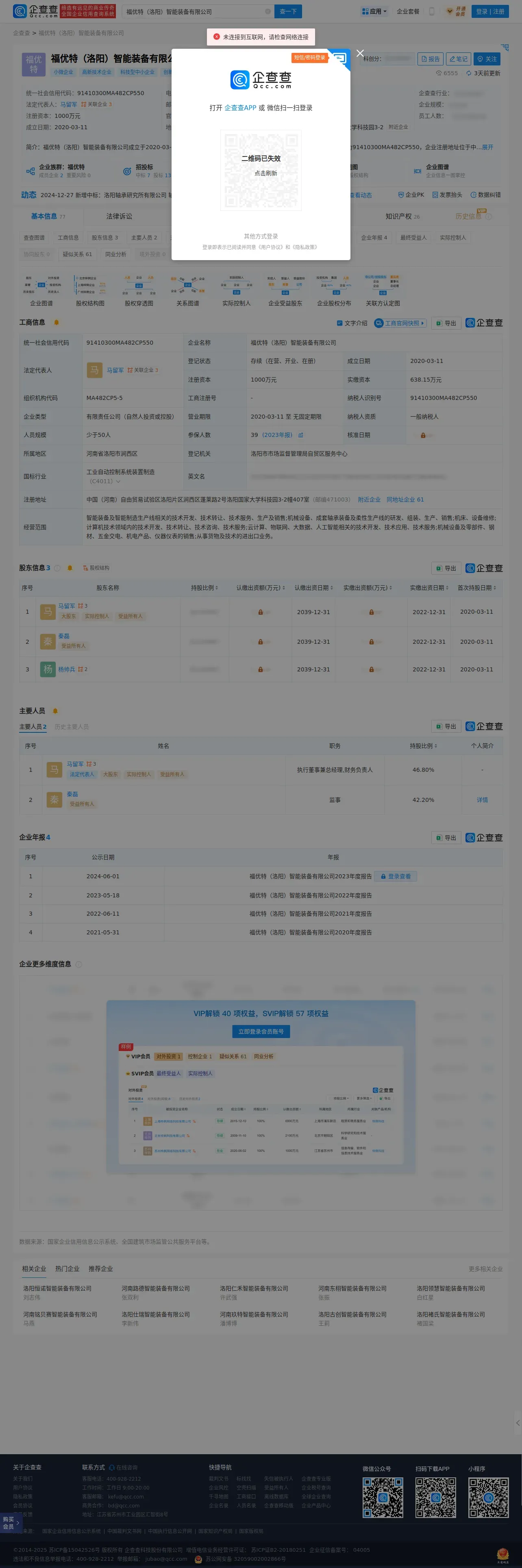Switch to the 知识产权 tab

(x=402, y=216)
